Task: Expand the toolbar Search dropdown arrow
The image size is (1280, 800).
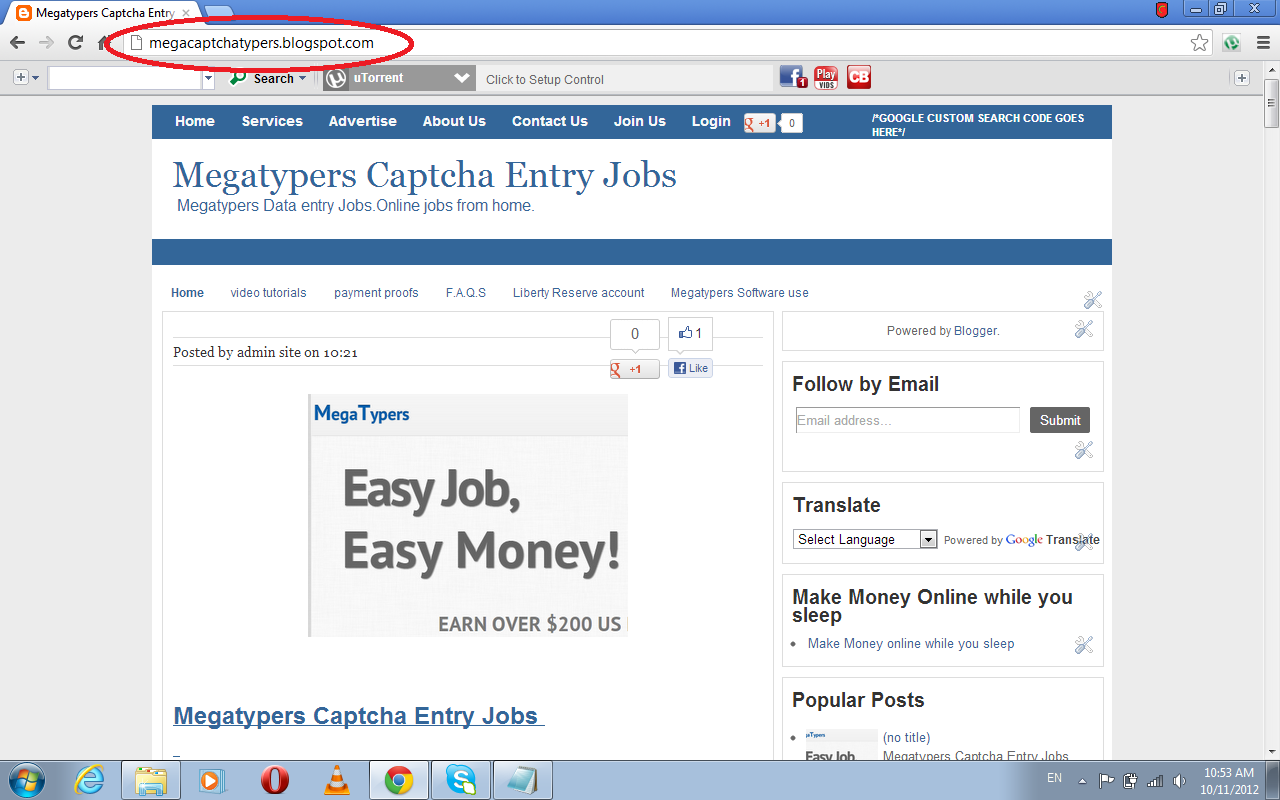Action: coord(303,78)
